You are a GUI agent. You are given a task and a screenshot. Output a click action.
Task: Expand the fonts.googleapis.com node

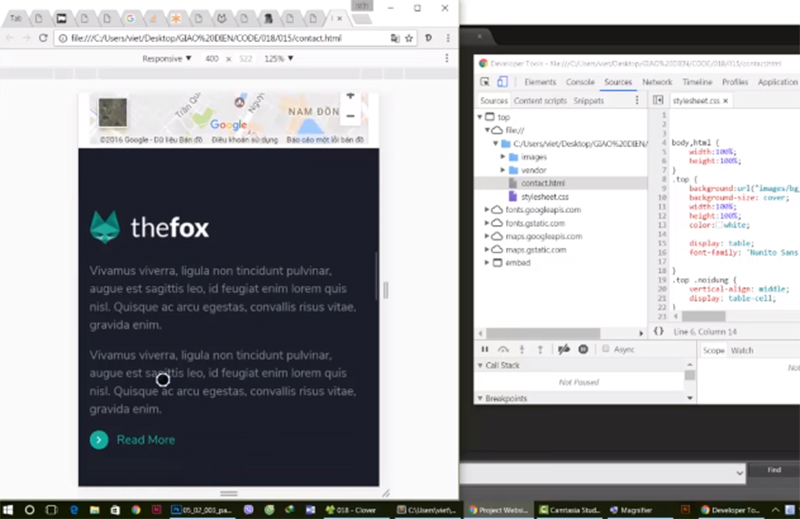486,210
